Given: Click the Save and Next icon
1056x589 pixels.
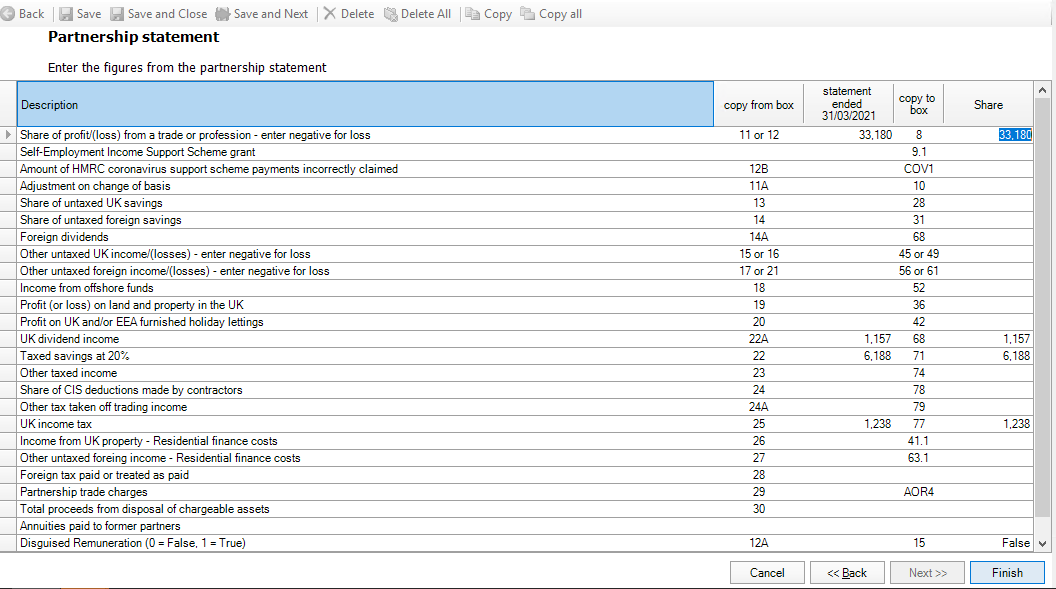Looking at the screenshot, I should tap(222, 13).
